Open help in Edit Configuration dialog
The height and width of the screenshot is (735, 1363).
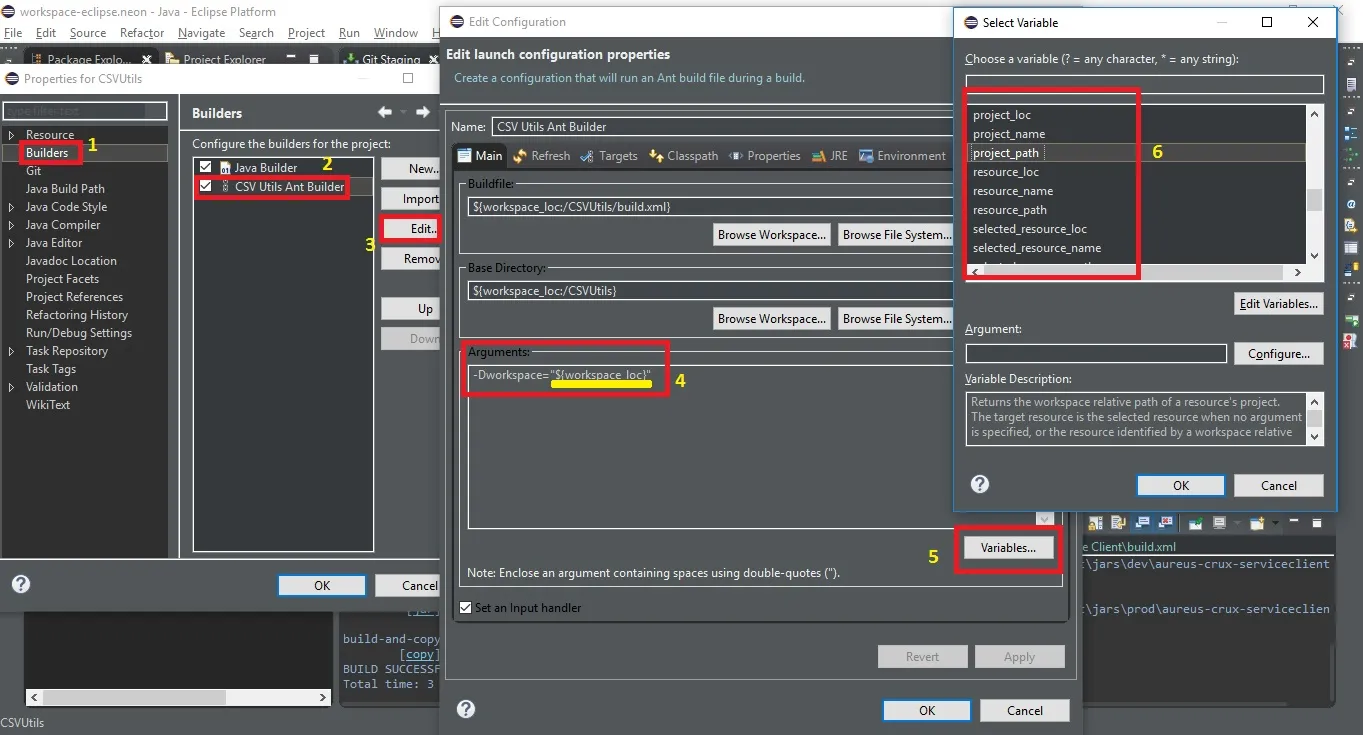465,709
